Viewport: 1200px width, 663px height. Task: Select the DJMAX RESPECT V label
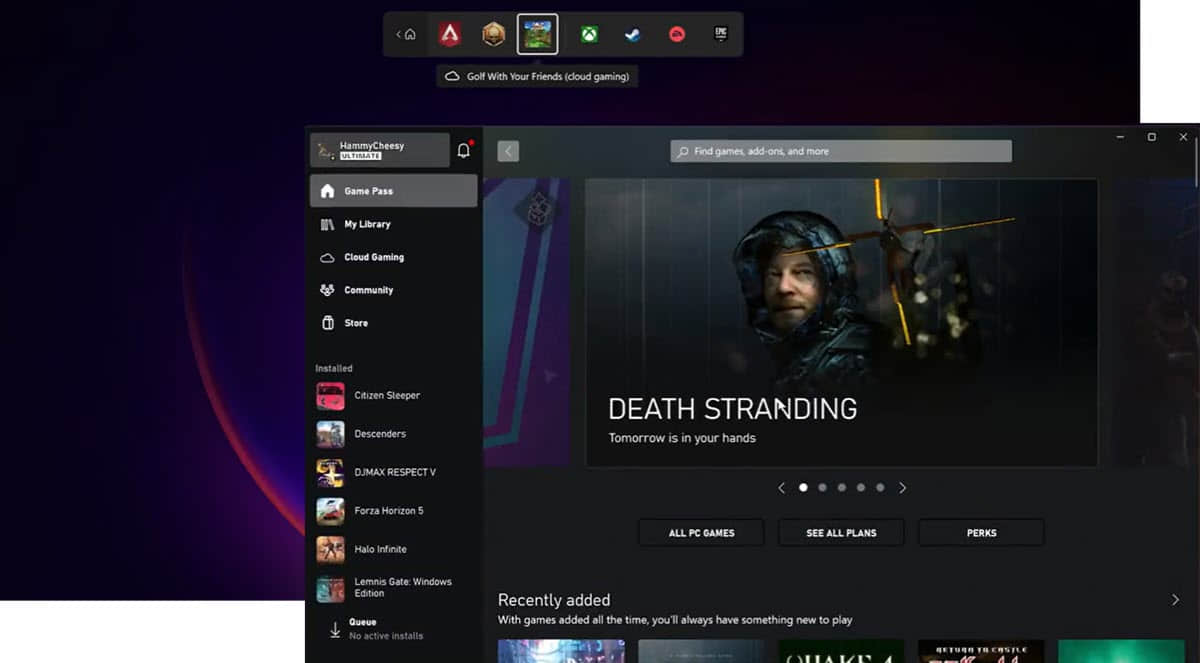(395, 472)
